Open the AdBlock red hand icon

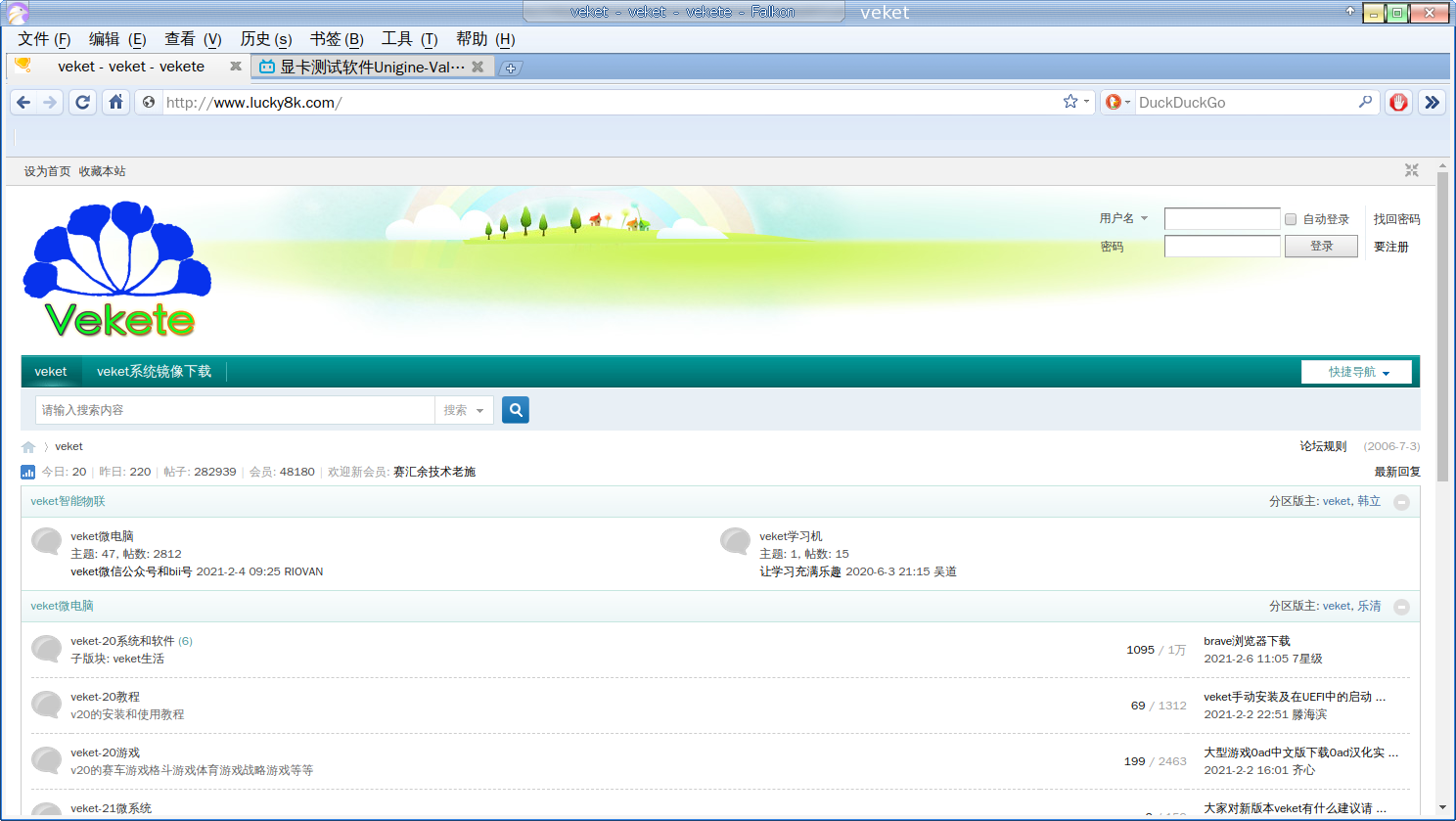[x=1398, y=102]
